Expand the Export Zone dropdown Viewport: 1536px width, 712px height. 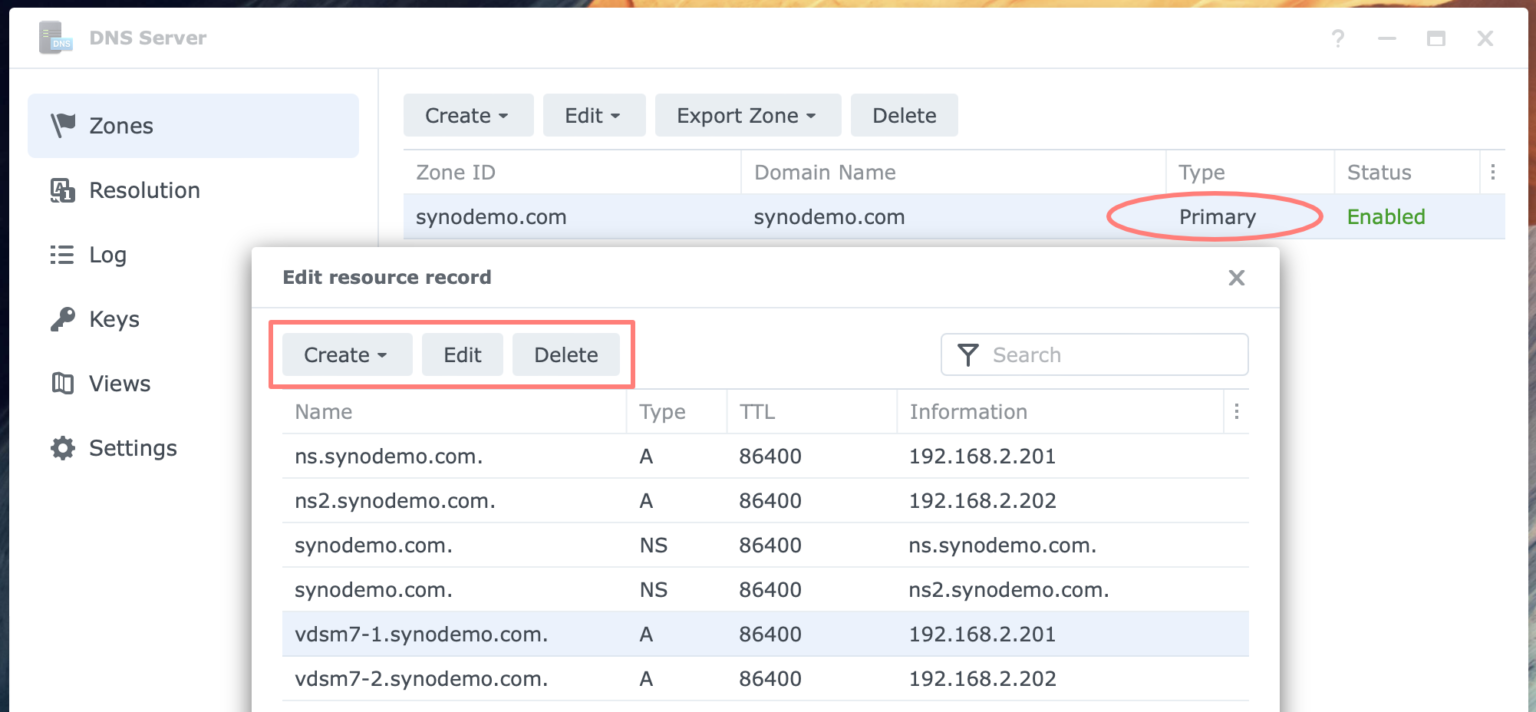coord(748,116)
